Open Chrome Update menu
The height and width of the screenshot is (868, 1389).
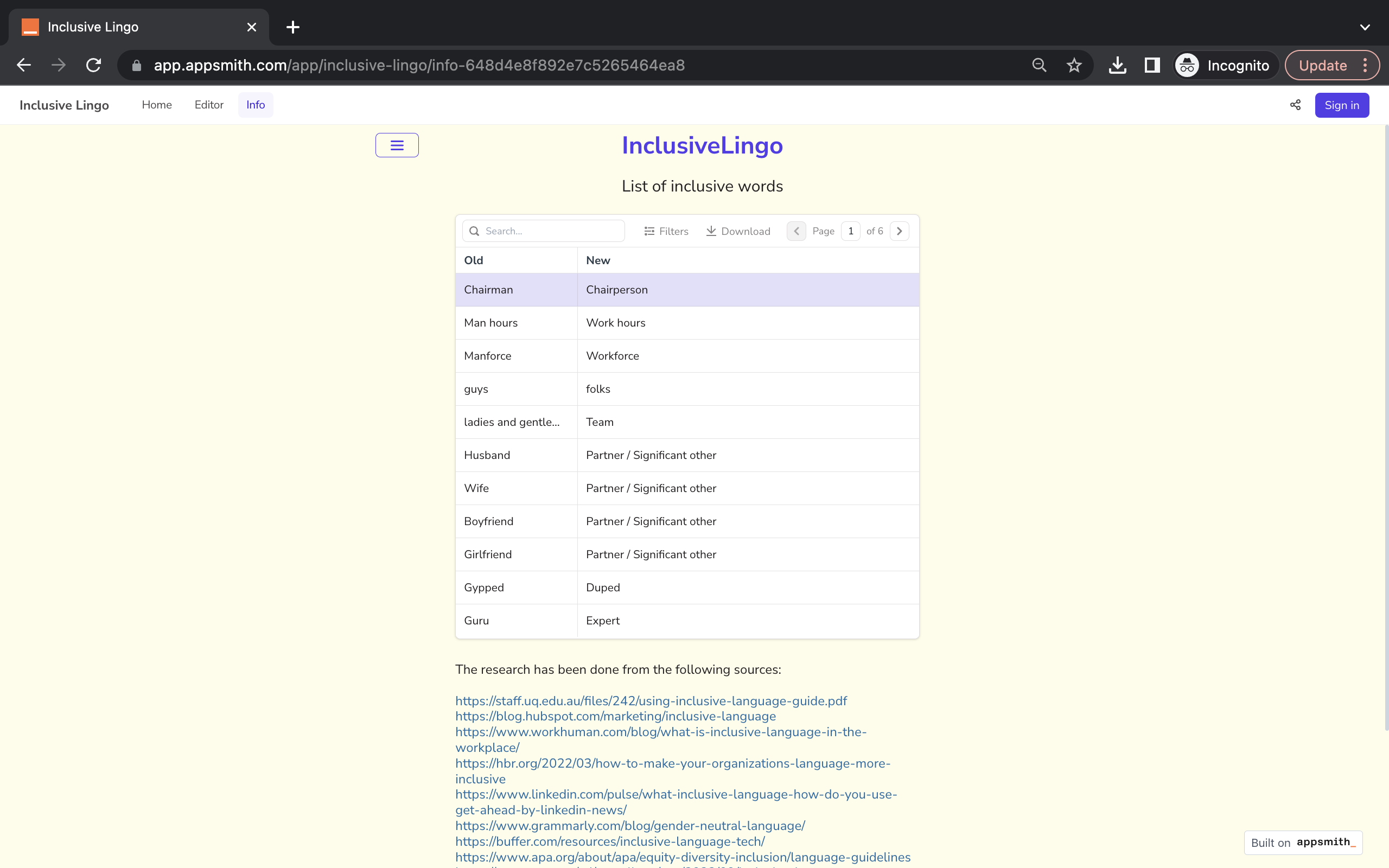coord(1331,66)
